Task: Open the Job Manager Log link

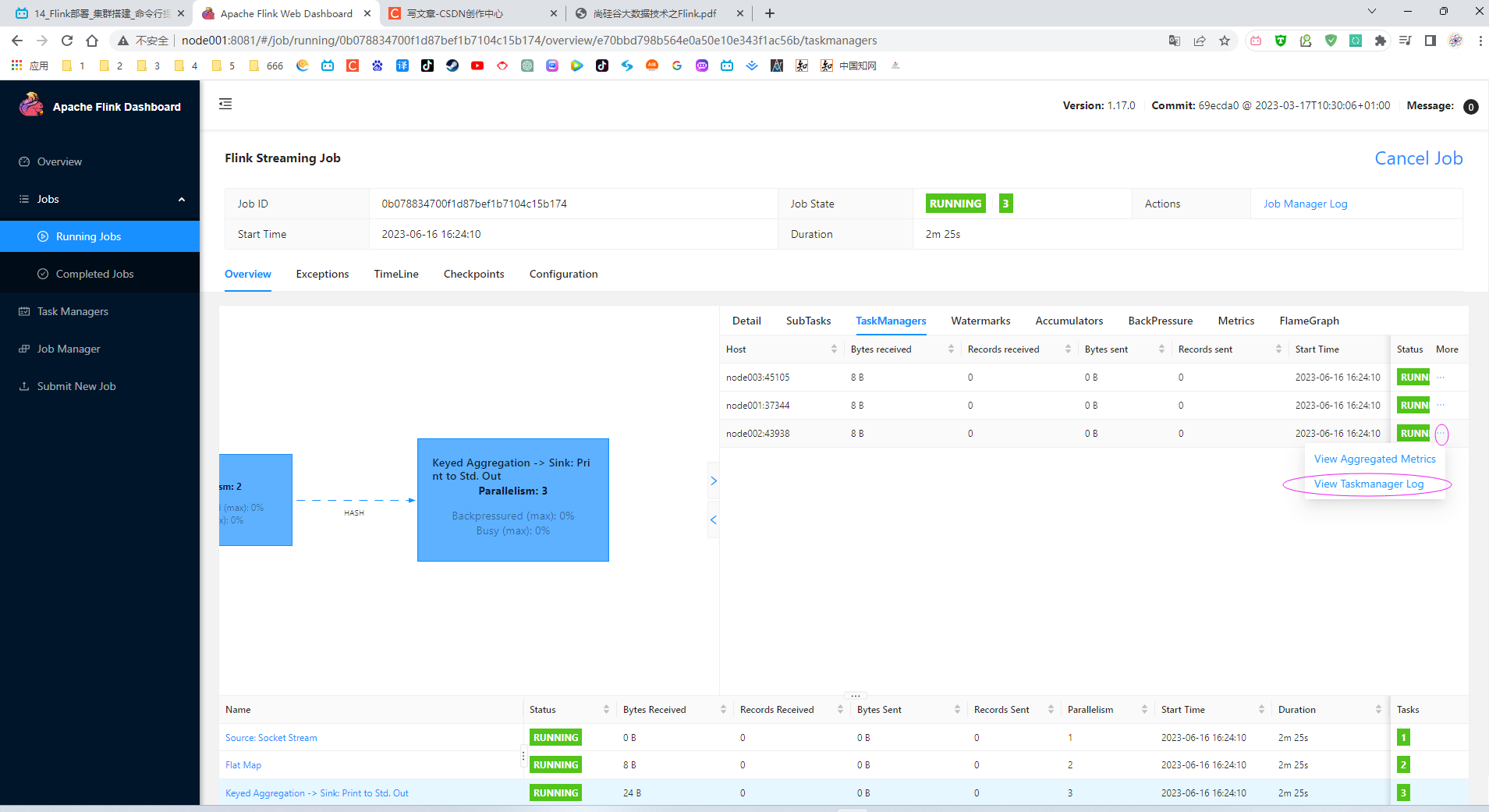Action: pos(1305,204)
